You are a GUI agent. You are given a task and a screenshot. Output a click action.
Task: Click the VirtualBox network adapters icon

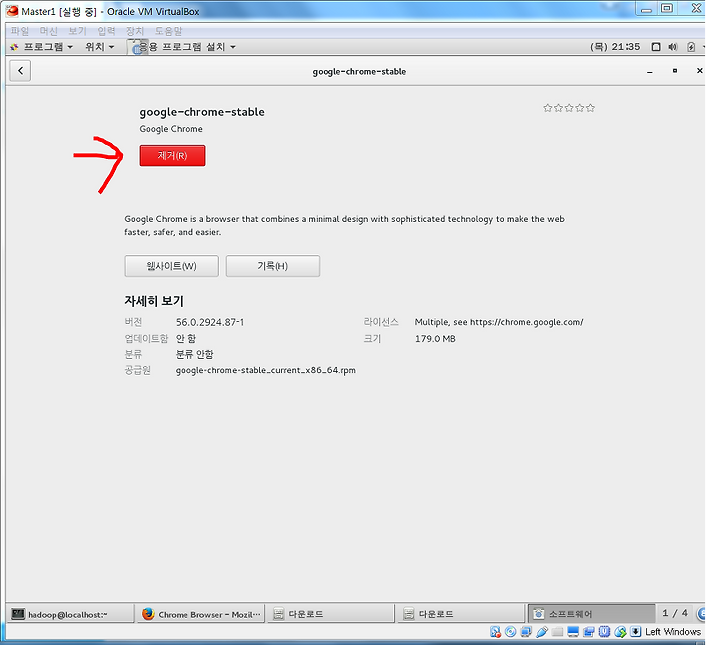tap(526, 632)
